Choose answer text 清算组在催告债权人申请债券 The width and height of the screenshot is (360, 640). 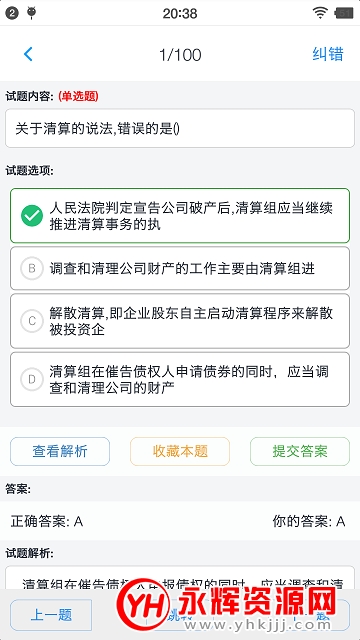tap(189, 379)
